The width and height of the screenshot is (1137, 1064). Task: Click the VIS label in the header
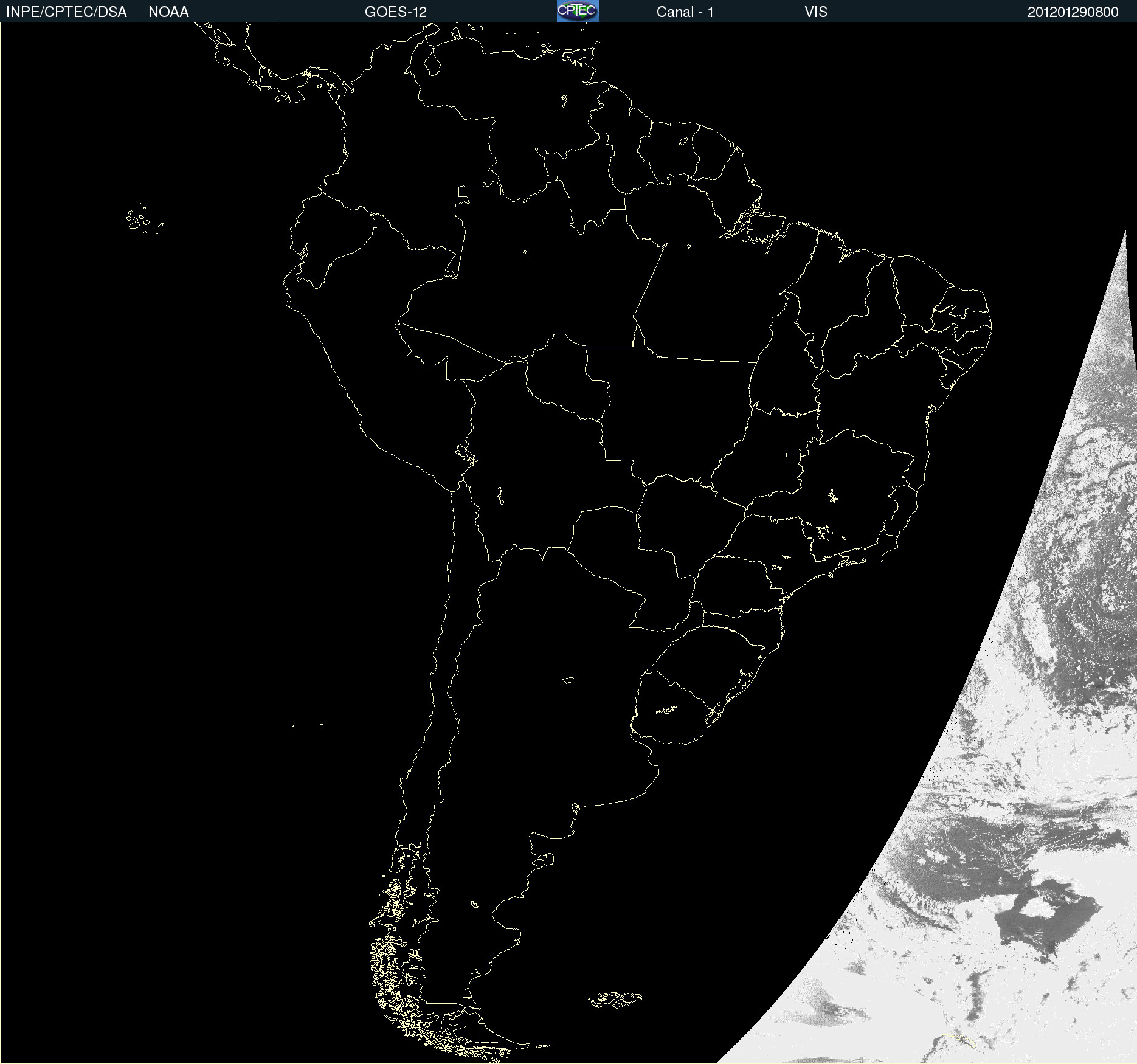pos(816,12)
